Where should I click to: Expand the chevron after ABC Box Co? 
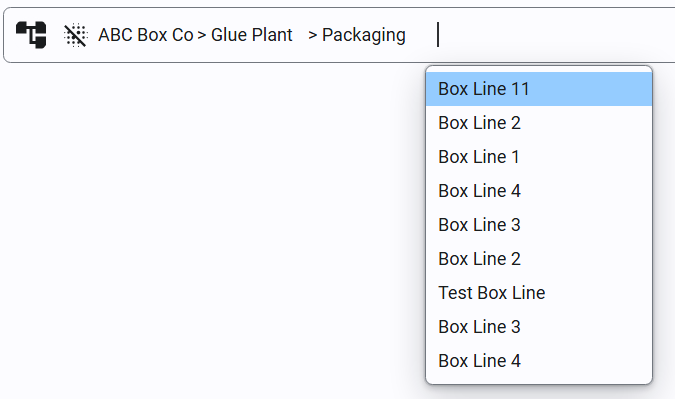coord(202,35)
